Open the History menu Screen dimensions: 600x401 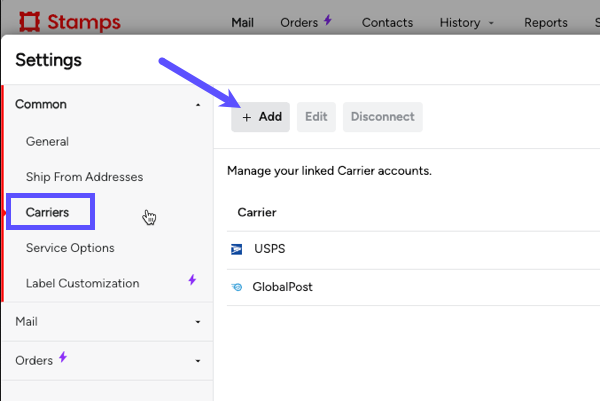click(460, 23)
